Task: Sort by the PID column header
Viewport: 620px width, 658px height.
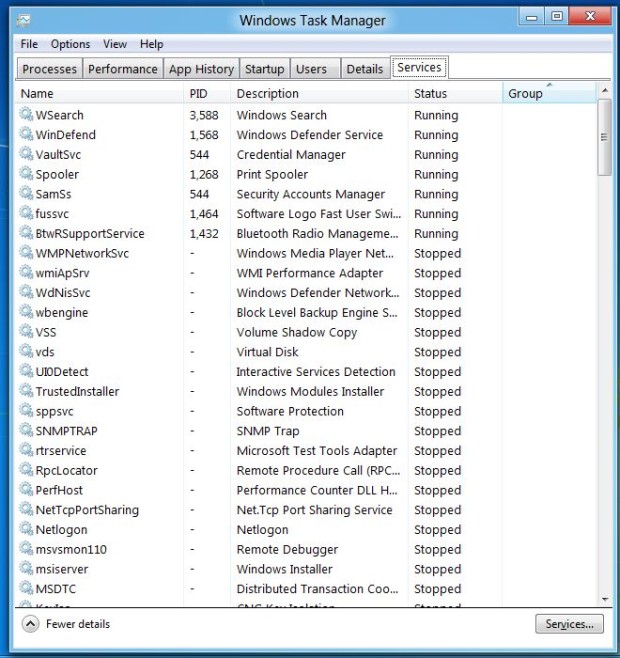Action: (x=207, y=93)
